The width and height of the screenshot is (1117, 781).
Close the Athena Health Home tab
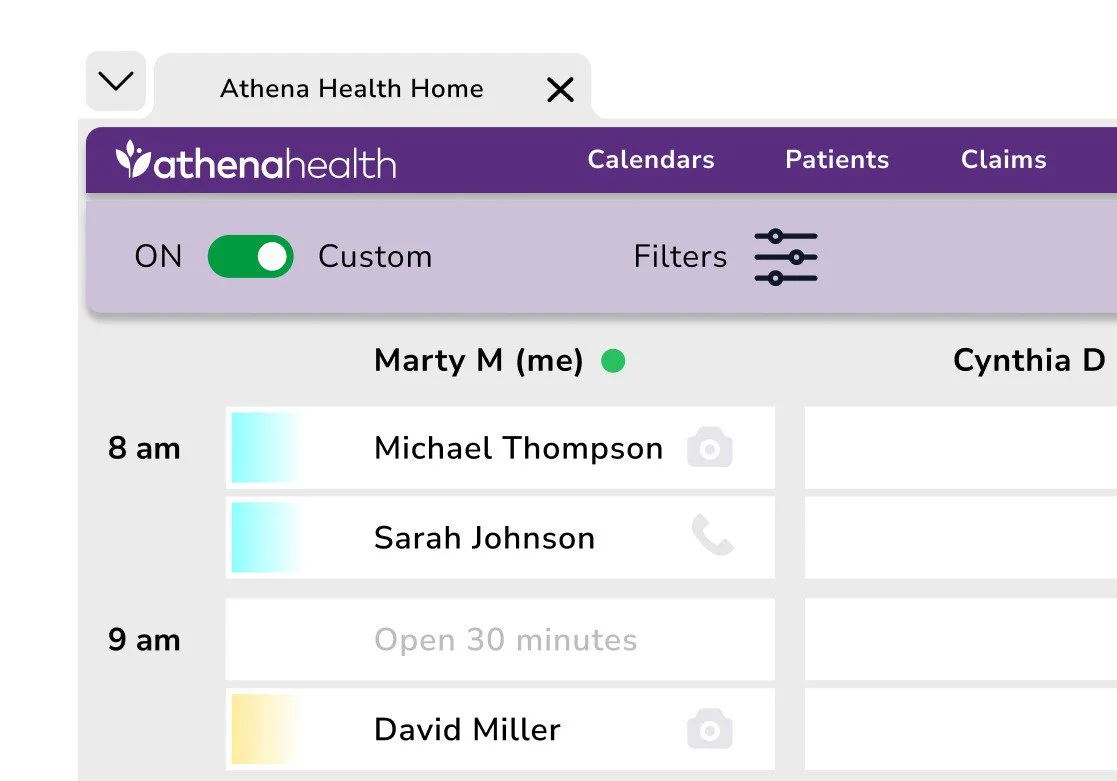pos(560,90)
